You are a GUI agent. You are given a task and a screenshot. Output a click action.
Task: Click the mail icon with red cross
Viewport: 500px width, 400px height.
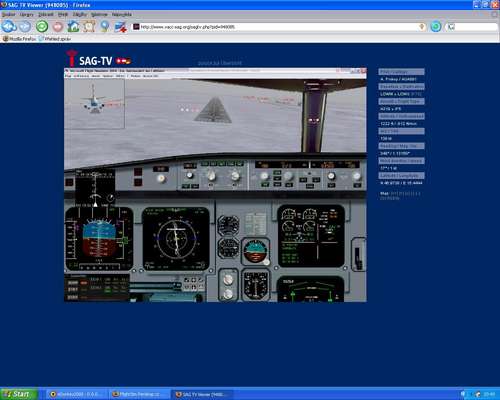[121, 27]
